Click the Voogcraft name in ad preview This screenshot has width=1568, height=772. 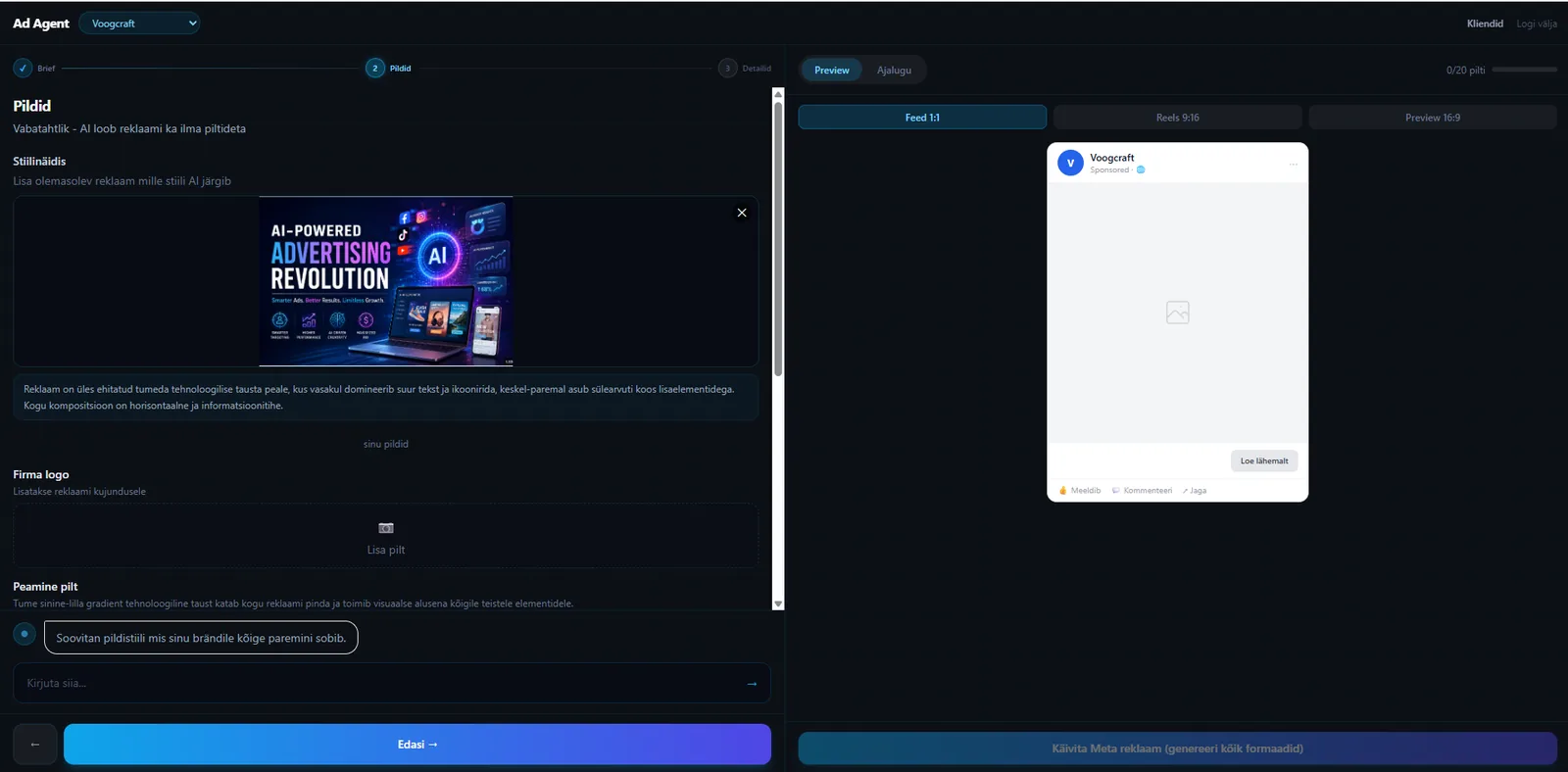pos(1111,158)
